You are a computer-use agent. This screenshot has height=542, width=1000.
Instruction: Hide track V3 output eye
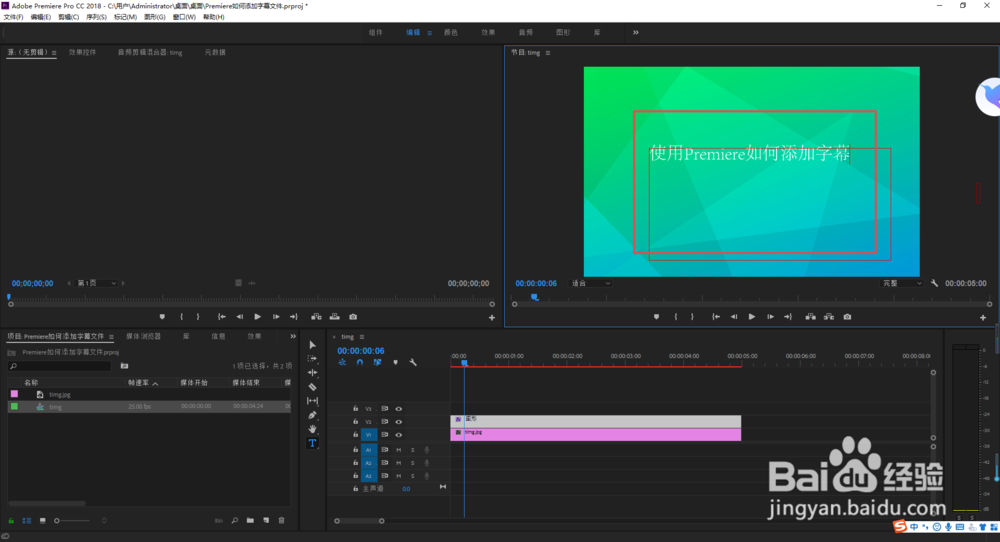[x=399, y=409]
